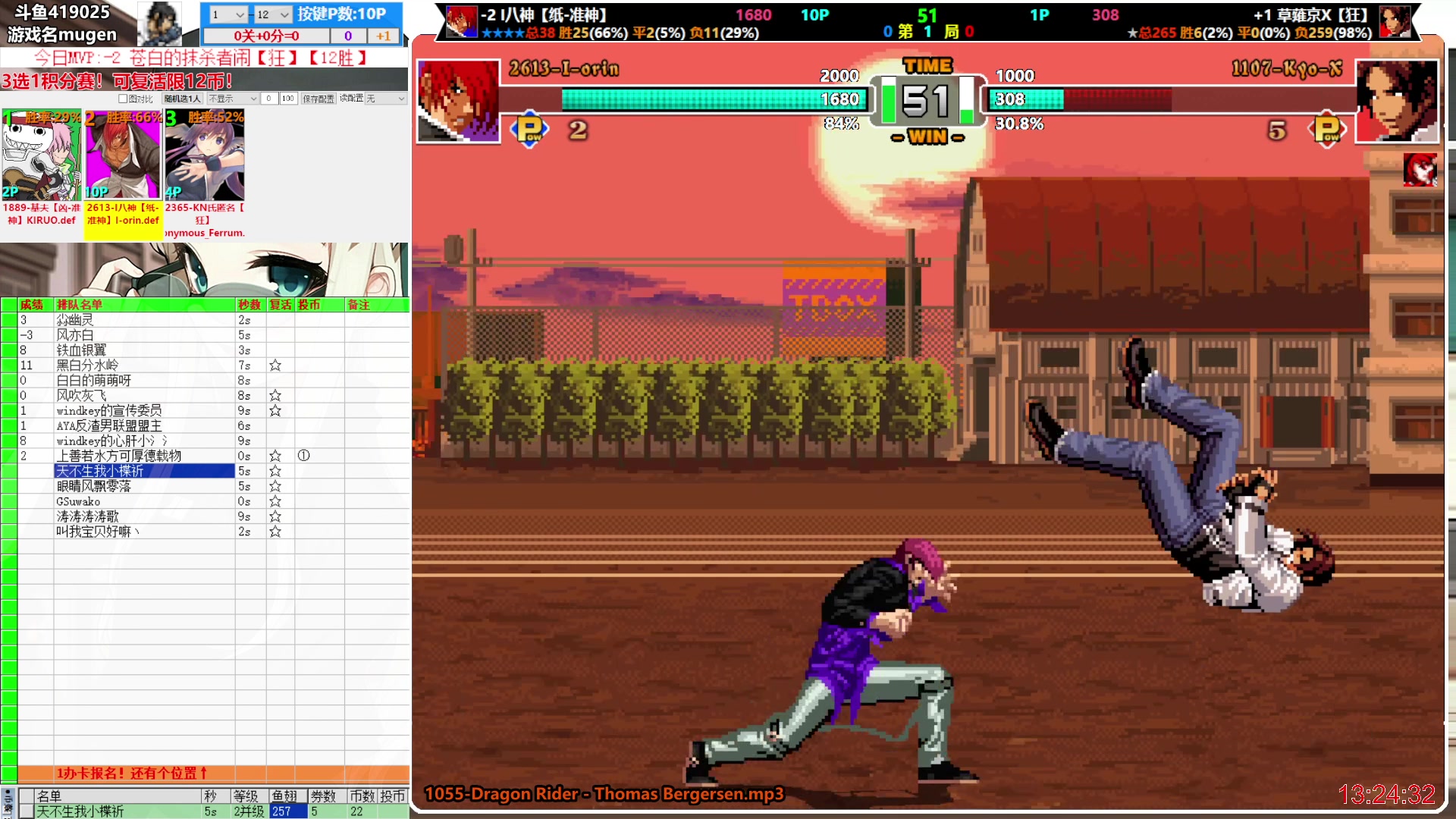Viewport: 1456px width, 819px height.
Task: Click the right POW gauge icon
Action: tap(1327, 130)
